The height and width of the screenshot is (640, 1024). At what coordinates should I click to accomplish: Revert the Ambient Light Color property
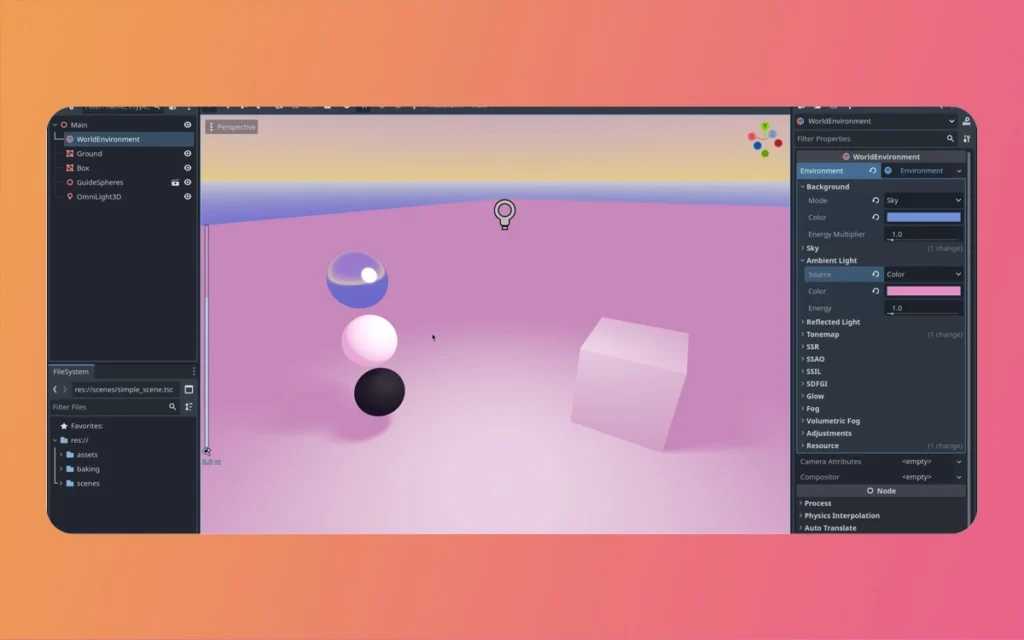tap(875, 291)
